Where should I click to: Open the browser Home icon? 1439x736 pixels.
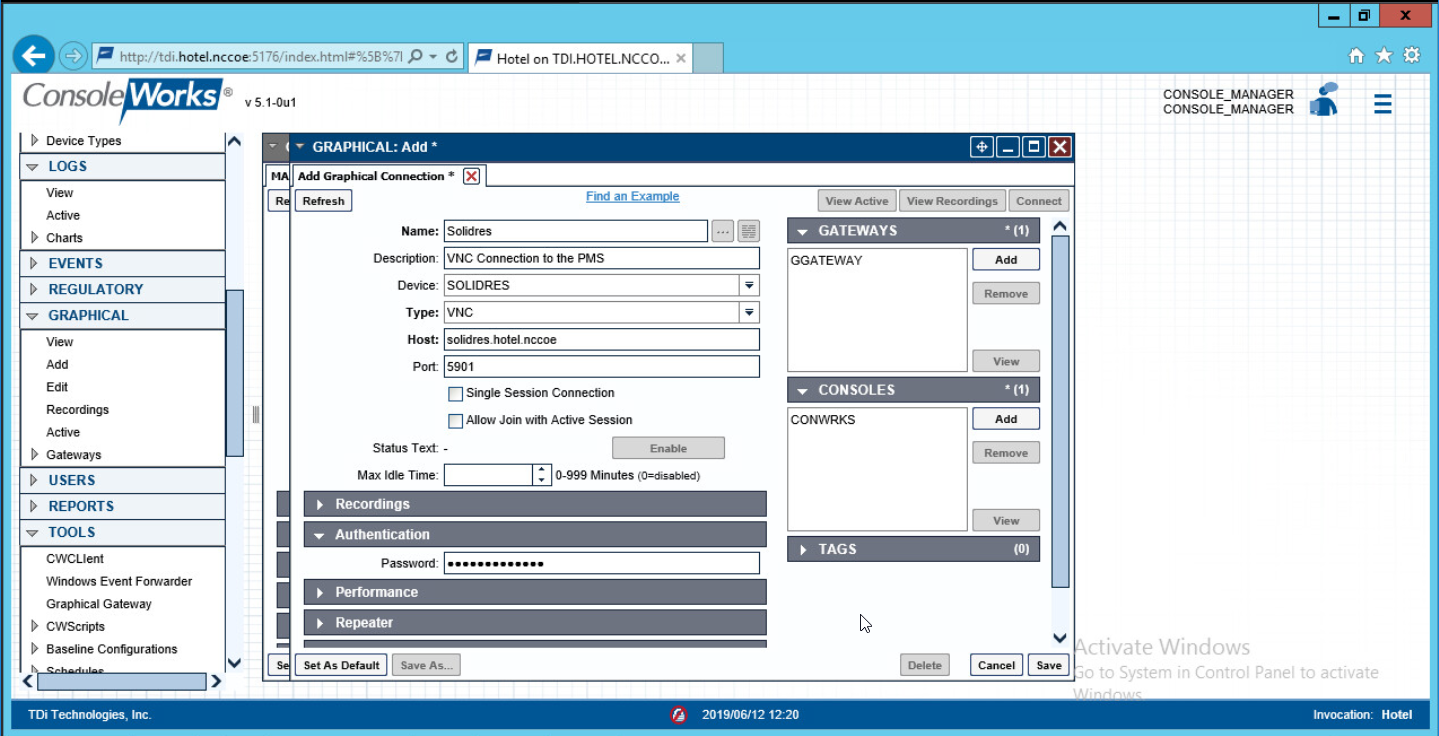coord(1356,56)
